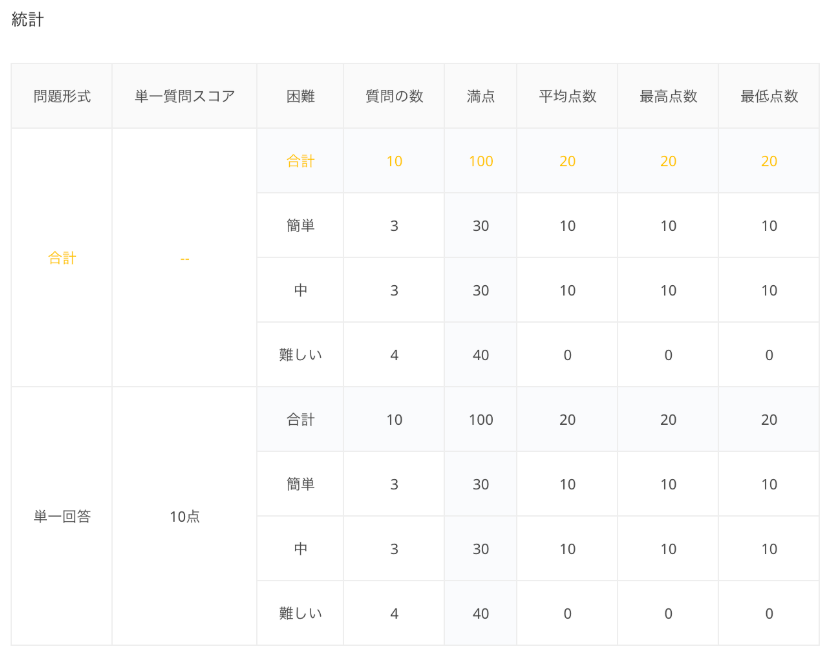Click the 40 full score in 単一回答 section
This screenshot has width=836, height=657.
[480, 613]
